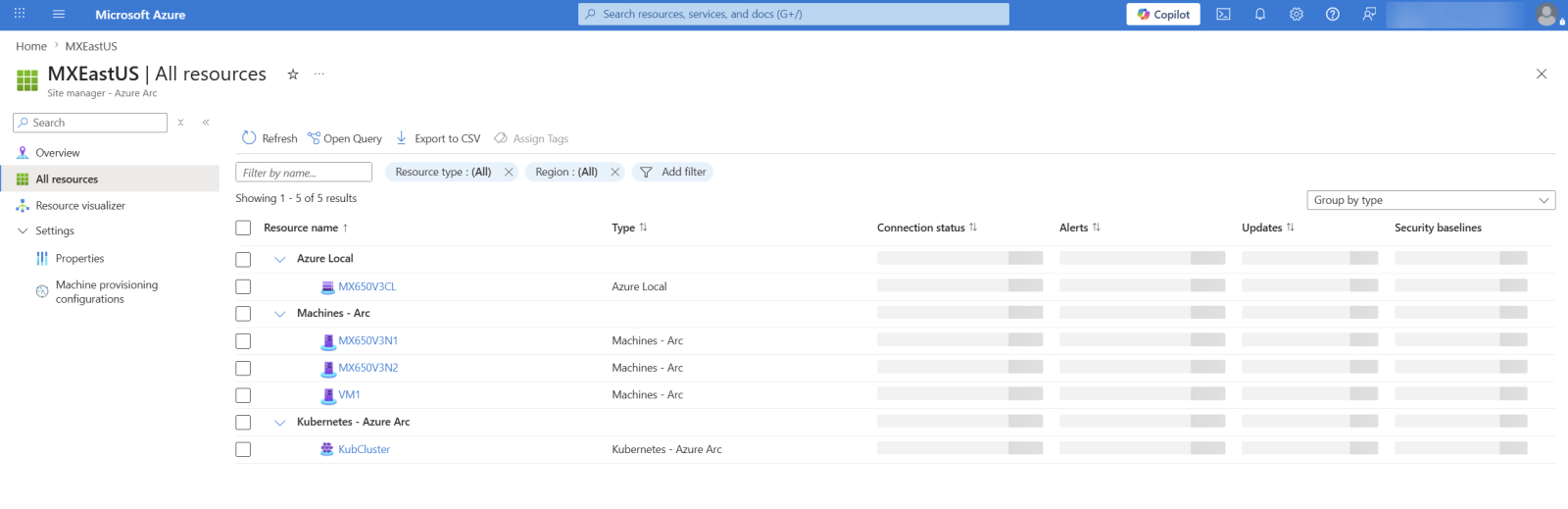Clear the sidebar search with X
Image resolution: width=1568 pixels, height=509 pixels.
pos(180,123)
